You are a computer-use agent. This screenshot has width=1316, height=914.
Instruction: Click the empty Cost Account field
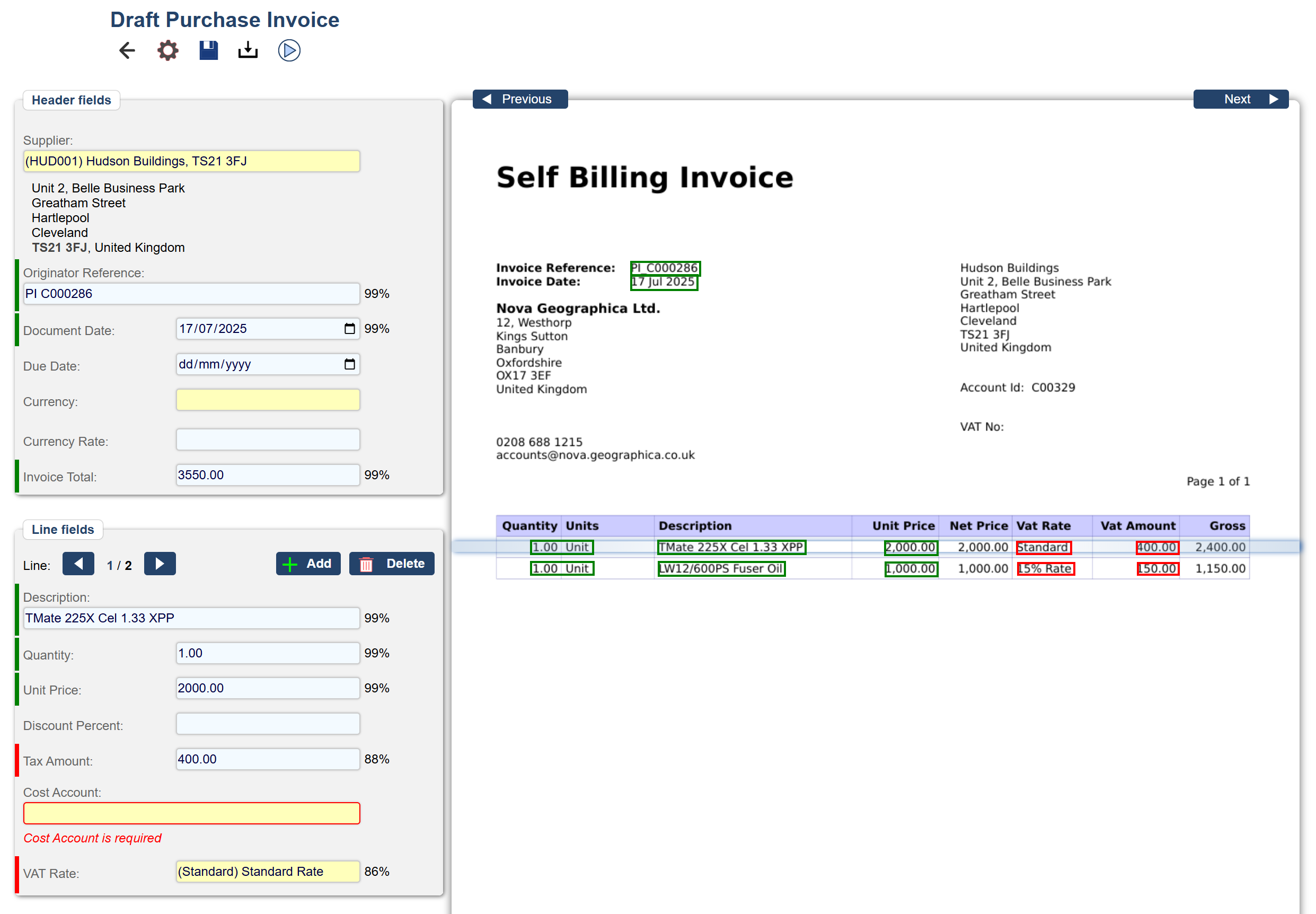(x=191, y=813)
